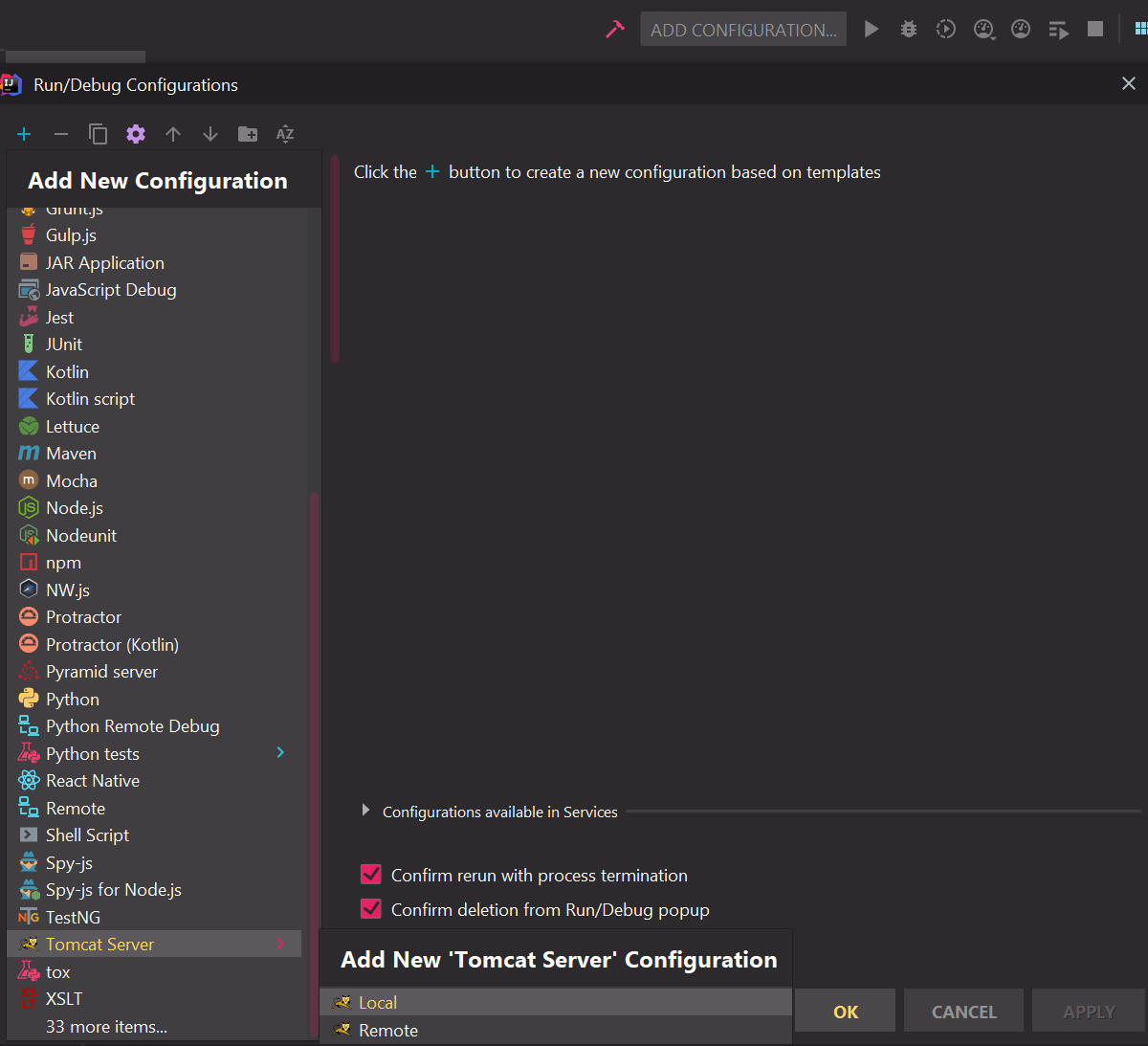Select Spy-js configuration type

click(154, 863)
